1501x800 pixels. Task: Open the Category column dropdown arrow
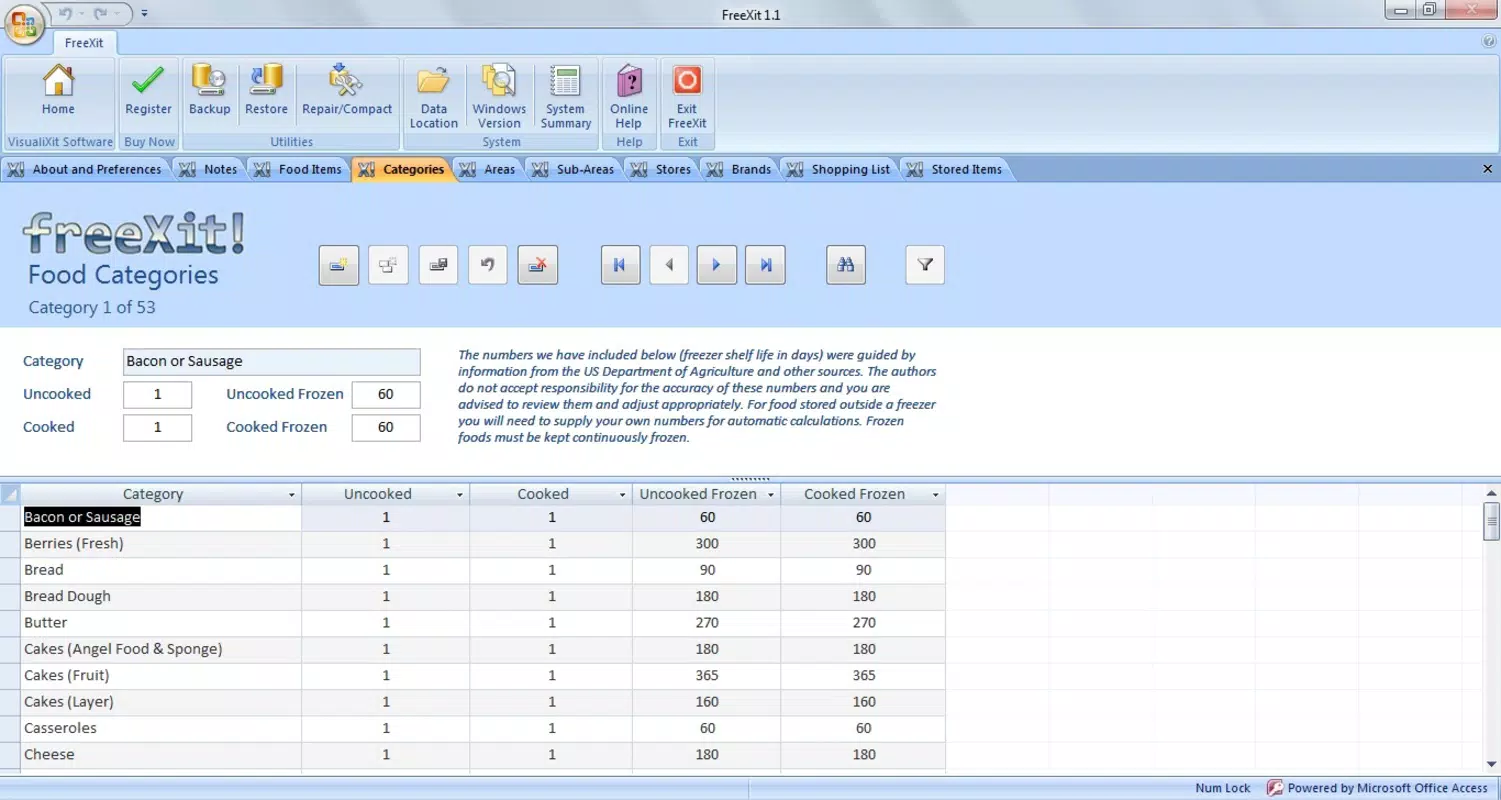tap(292, 495)
